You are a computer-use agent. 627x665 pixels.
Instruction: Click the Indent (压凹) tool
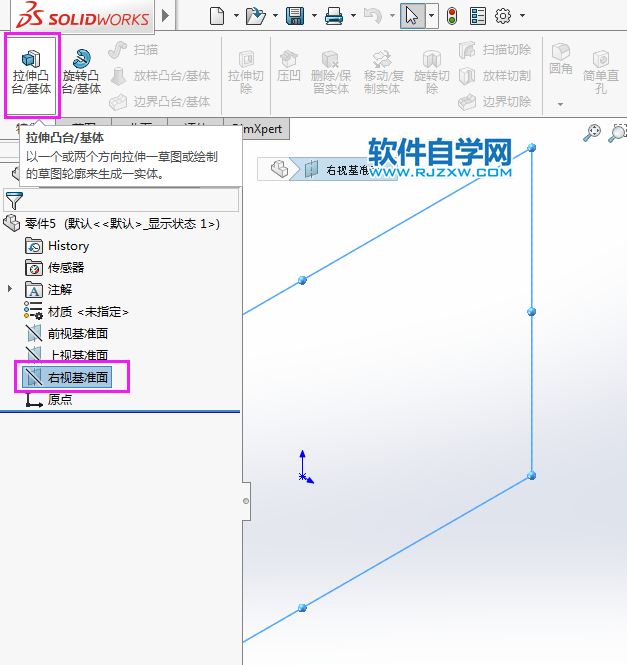(x=289, y=67)
